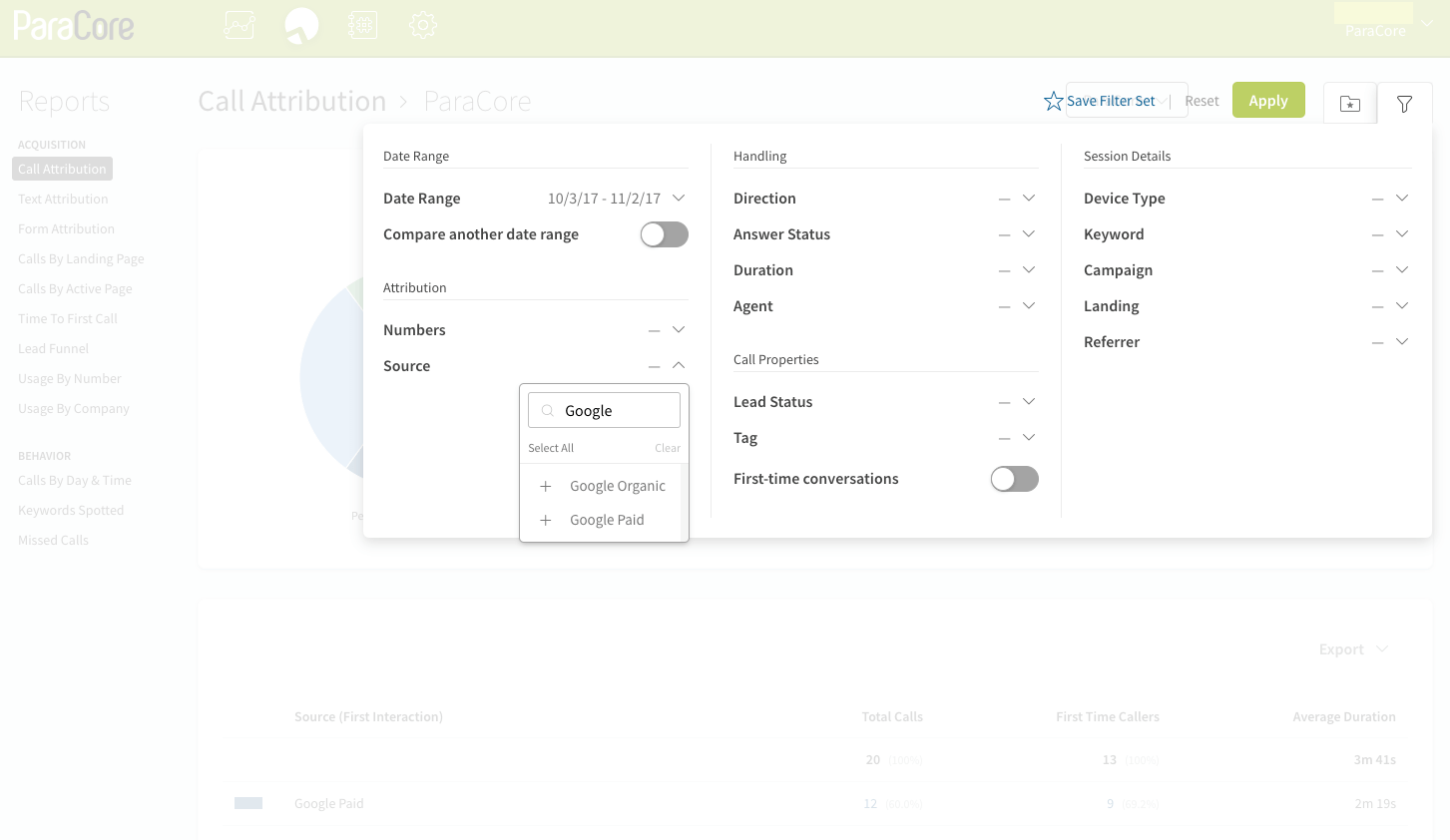Click Save Filter Set
This screenshot has width=1450, height=840.
click(x=1111, y=101)
